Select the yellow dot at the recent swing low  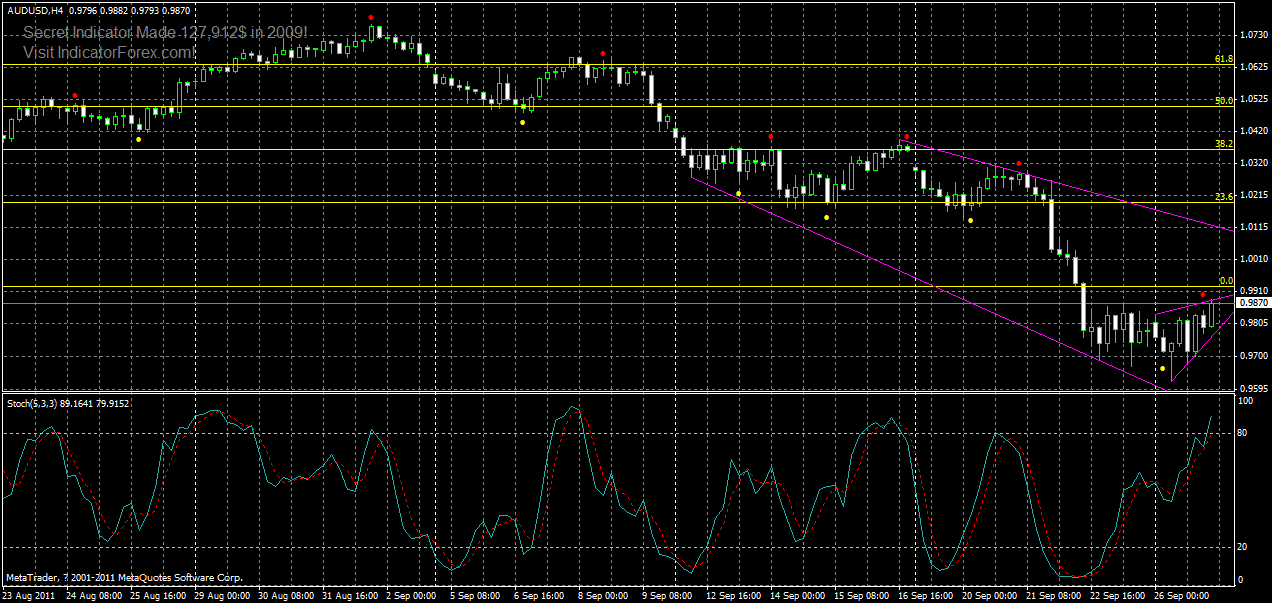pyautogui.click(x=1162, y=369)
